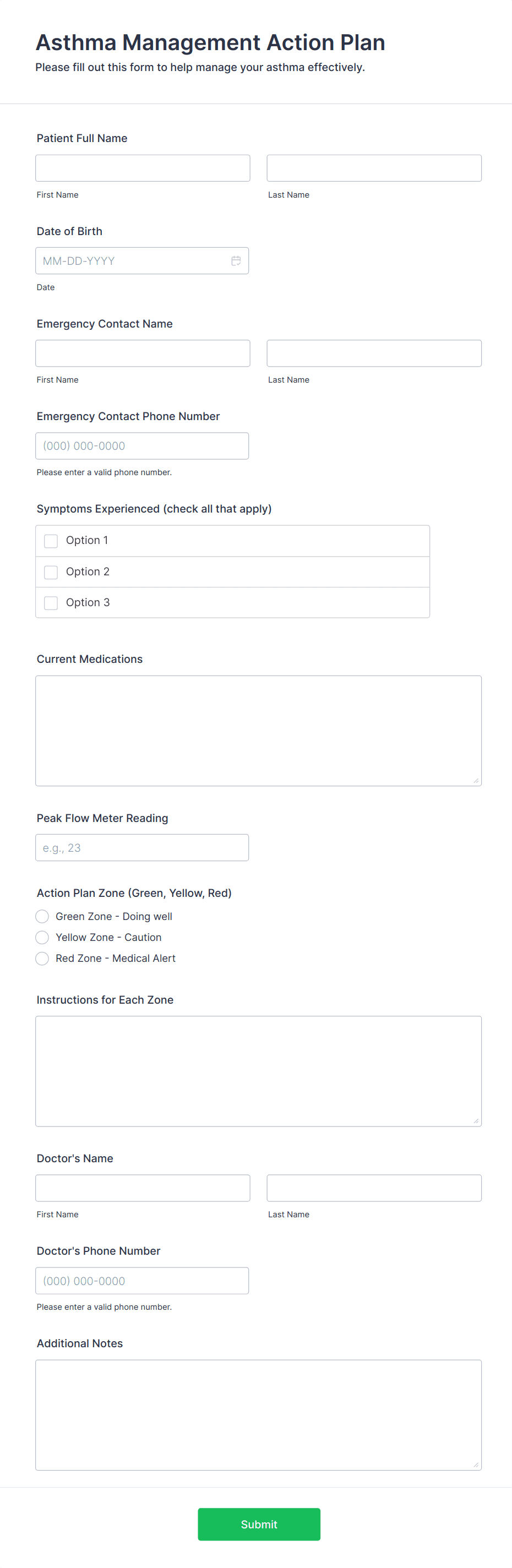Check the Option 2 symptom checkbox
512x1568 pixels.
click(x=51, y=571)
